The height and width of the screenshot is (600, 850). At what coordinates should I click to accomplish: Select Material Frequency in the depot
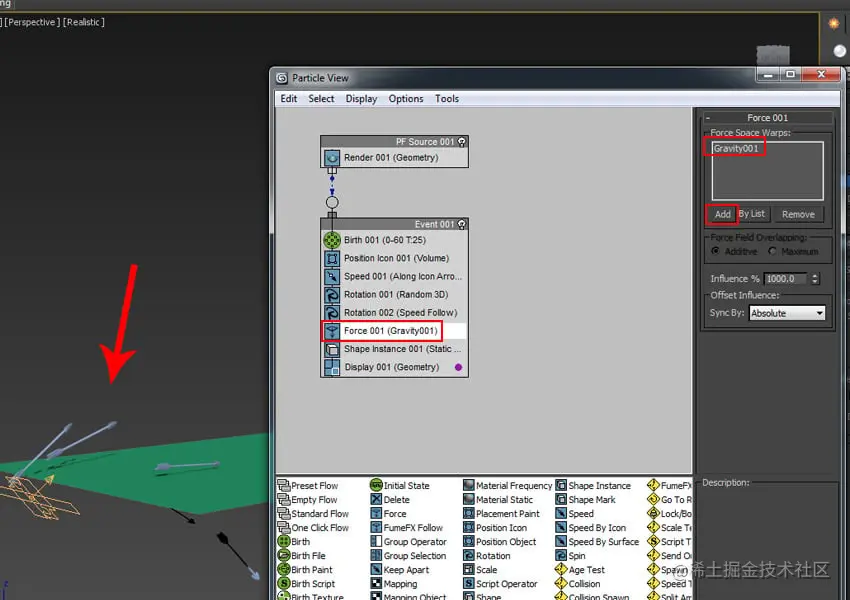(x=507, y=486)
